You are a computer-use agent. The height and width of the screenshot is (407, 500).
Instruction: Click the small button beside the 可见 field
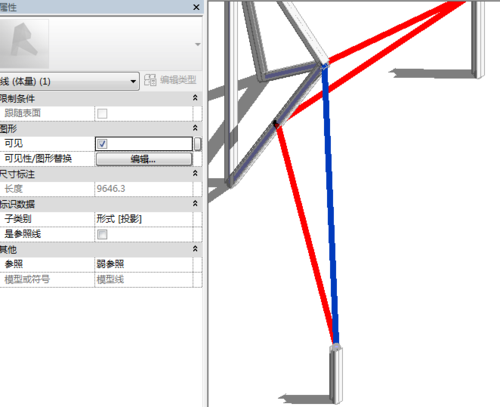tap(198, 144)
